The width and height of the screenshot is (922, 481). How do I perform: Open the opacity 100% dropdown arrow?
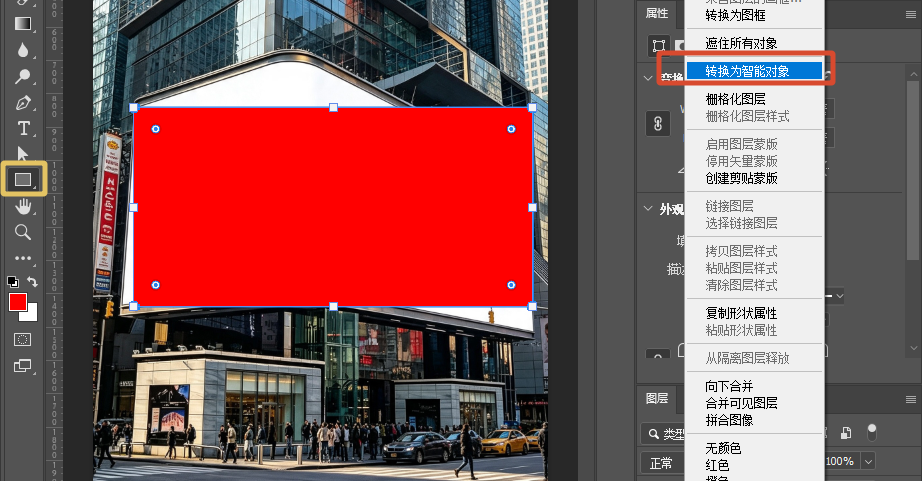tap(868, 462)
